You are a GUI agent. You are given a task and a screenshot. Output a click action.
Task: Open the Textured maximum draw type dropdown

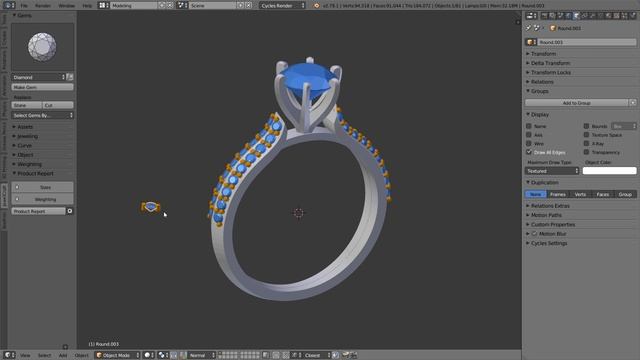coord(552,171)
